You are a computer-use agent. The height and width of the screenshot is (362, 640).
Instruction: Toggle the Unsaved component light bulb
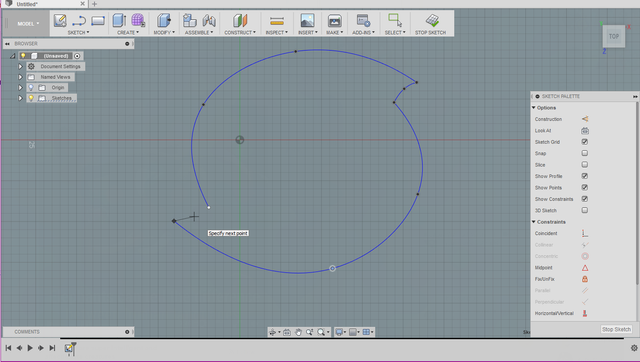pos(23,56)
